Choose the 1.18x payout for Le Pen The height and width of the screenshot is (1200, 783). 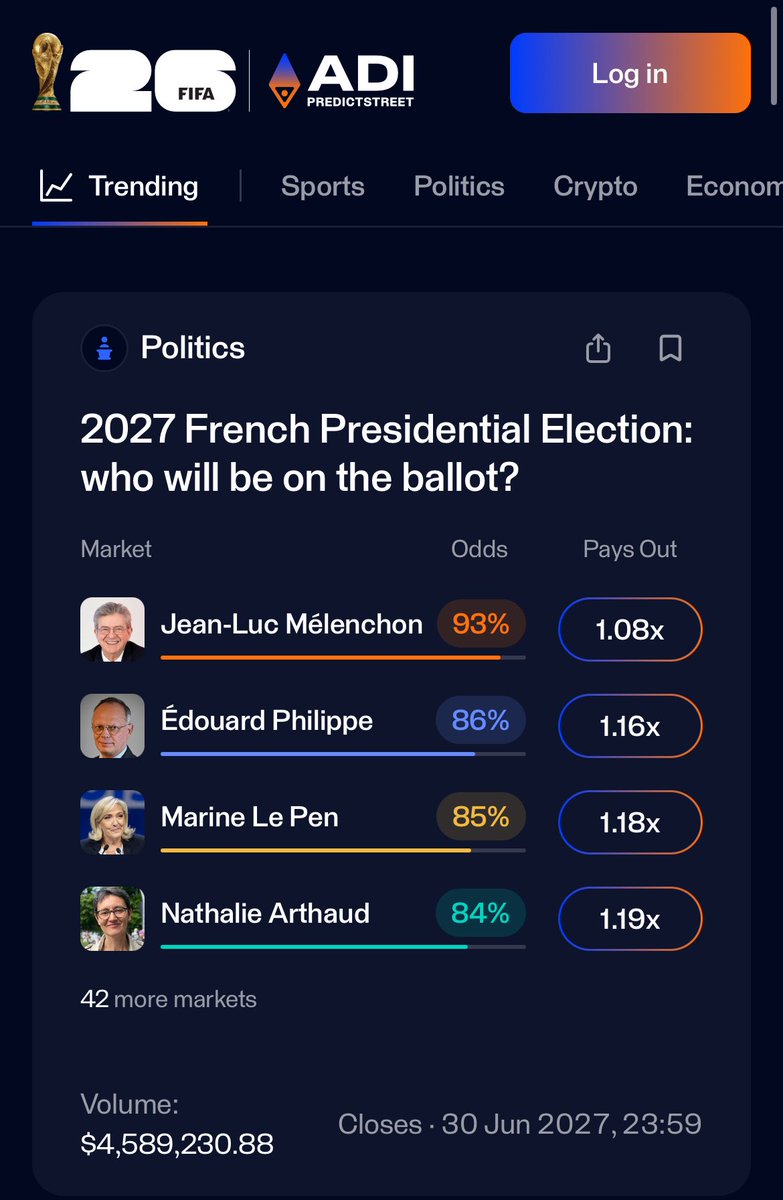(630, 822)
